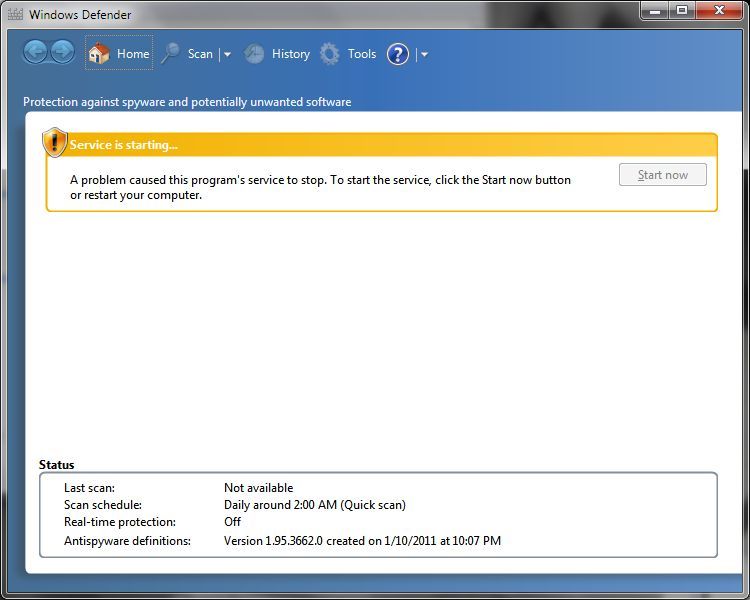Expand the Scan options dropdown arrow
This screenshot has height=600, width=750.
coord(227,55)
